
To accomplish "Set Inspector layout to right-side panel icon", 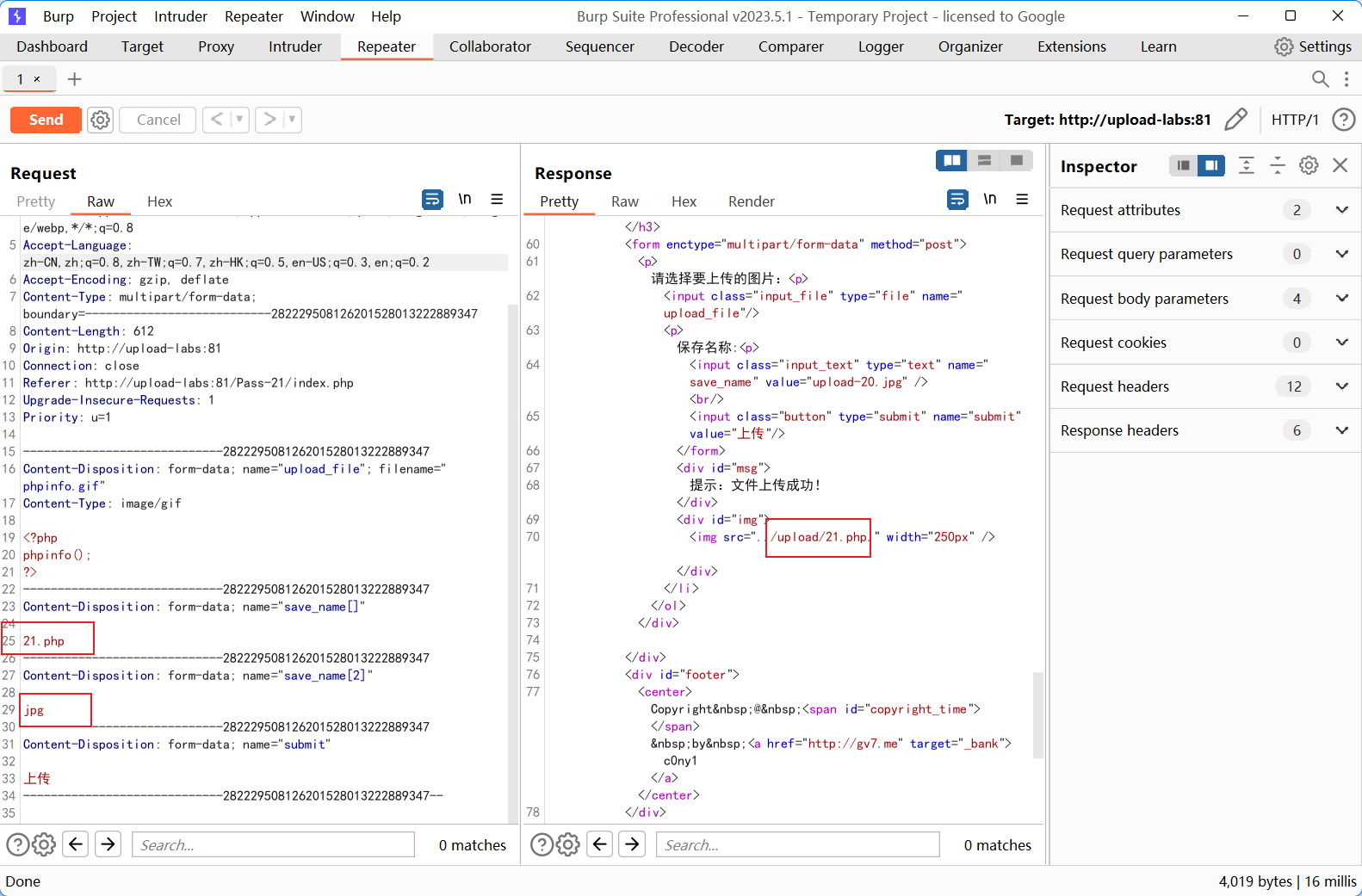I will (1211, 165).
